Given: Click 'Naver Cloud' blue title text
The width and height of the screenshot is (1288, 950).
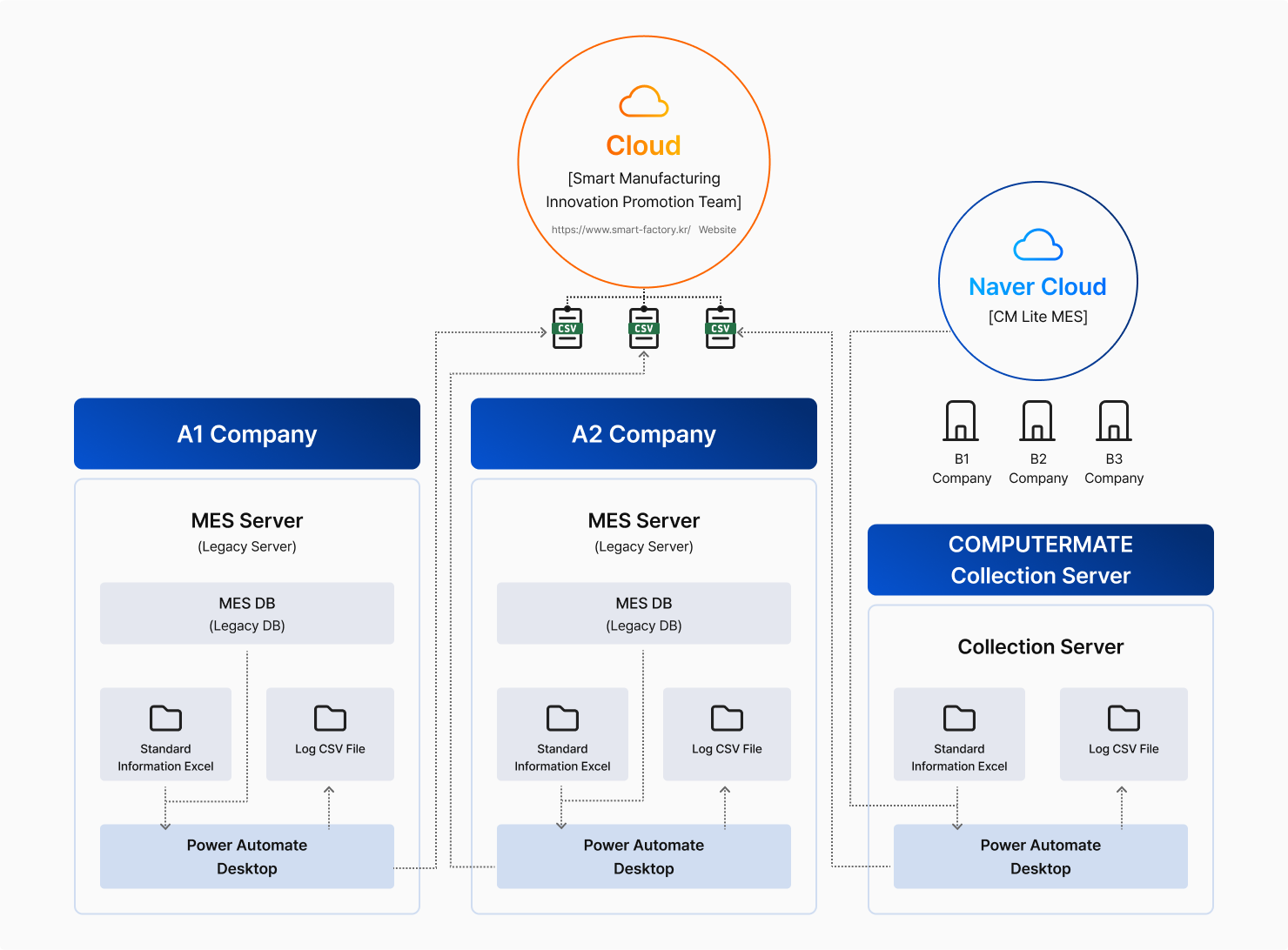Looking at the screenshot, I should coord(1038,286).
